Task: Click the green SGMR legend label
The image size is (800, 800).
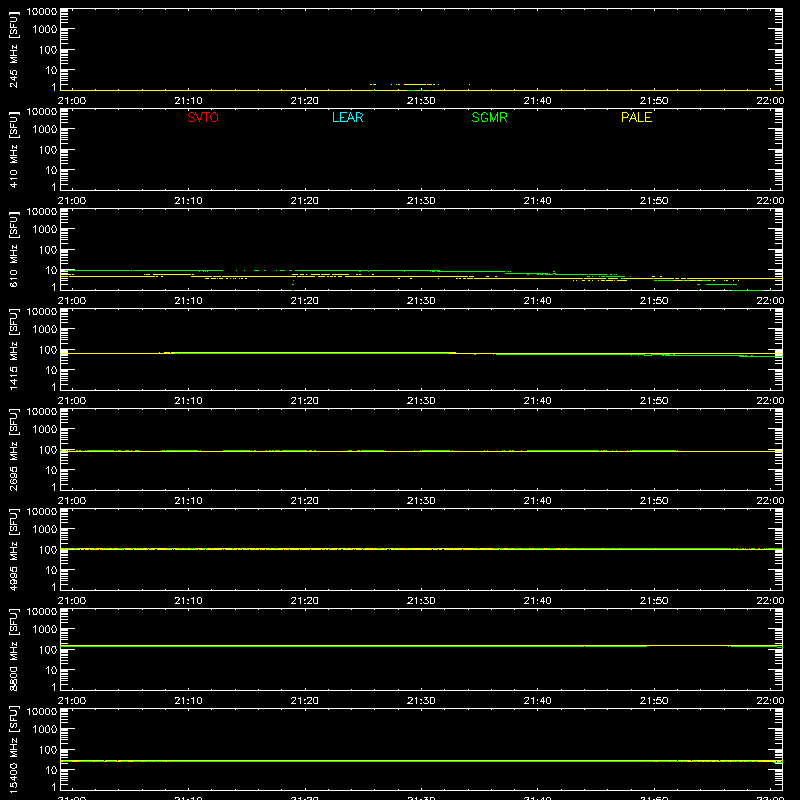Action: point(489,117)
